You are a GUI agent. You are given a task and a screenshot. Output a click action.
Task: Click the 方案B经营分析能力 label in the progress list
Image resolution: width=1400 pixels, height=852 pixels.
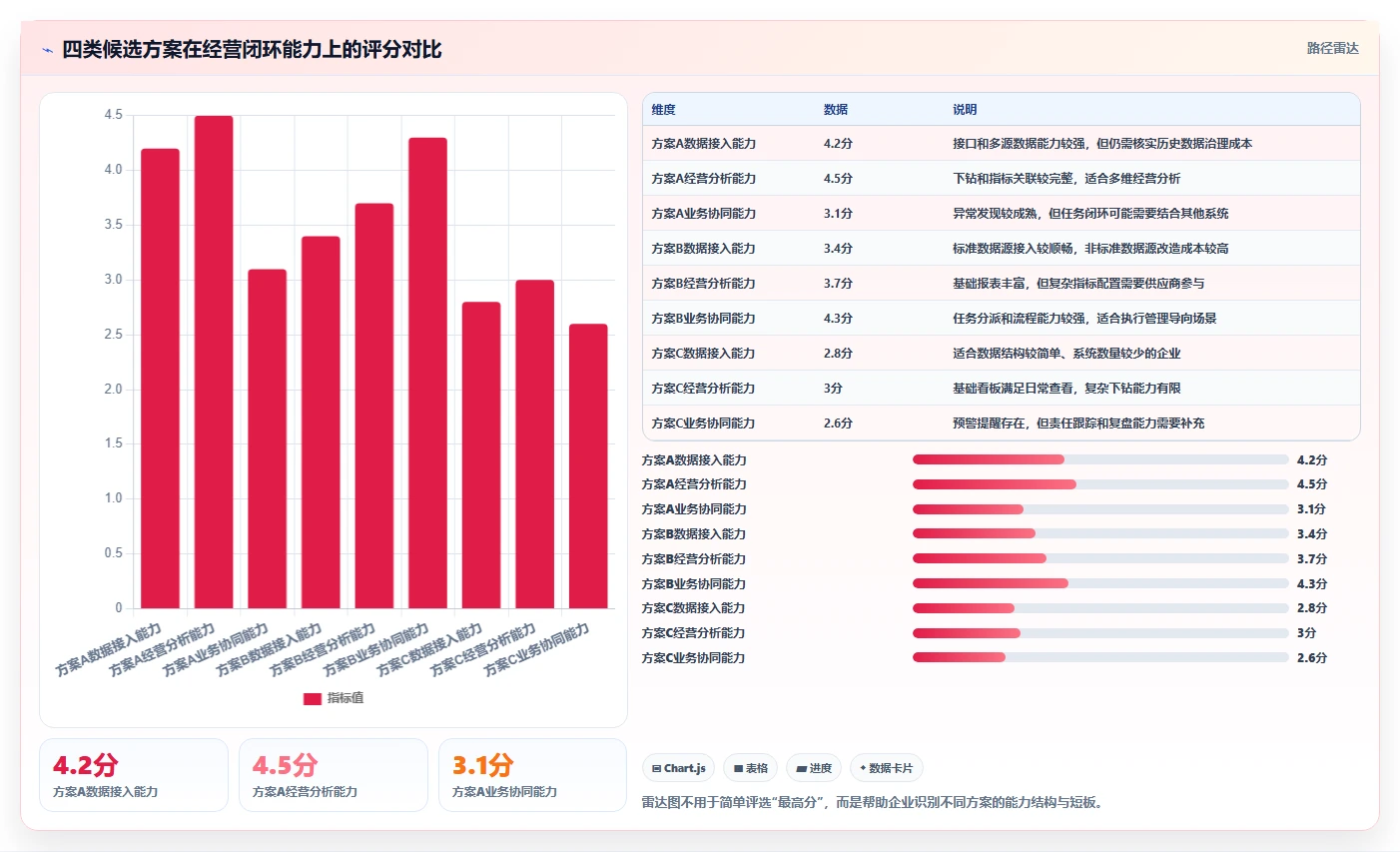pyautogui.click(x=694, y=559)
